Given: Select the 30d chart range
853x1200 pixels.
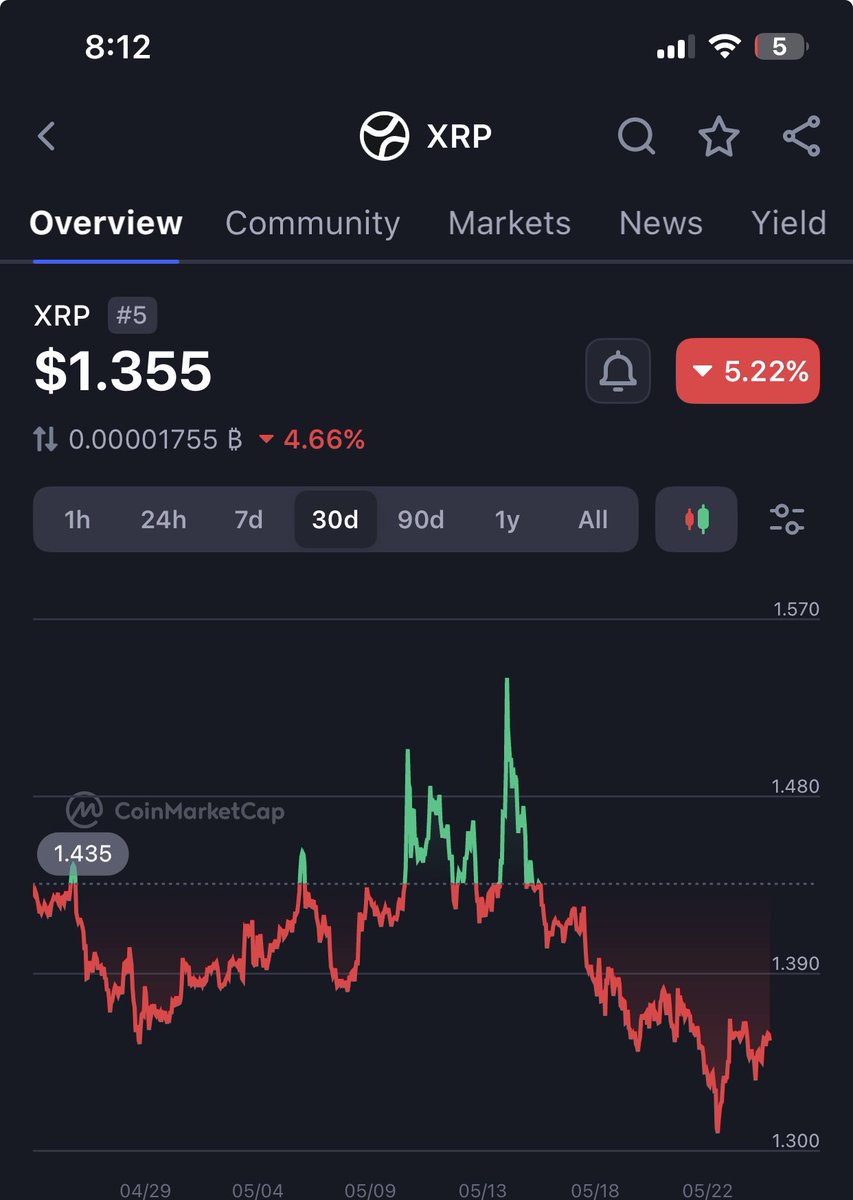Looking at the screenshot, I should 335,520.
